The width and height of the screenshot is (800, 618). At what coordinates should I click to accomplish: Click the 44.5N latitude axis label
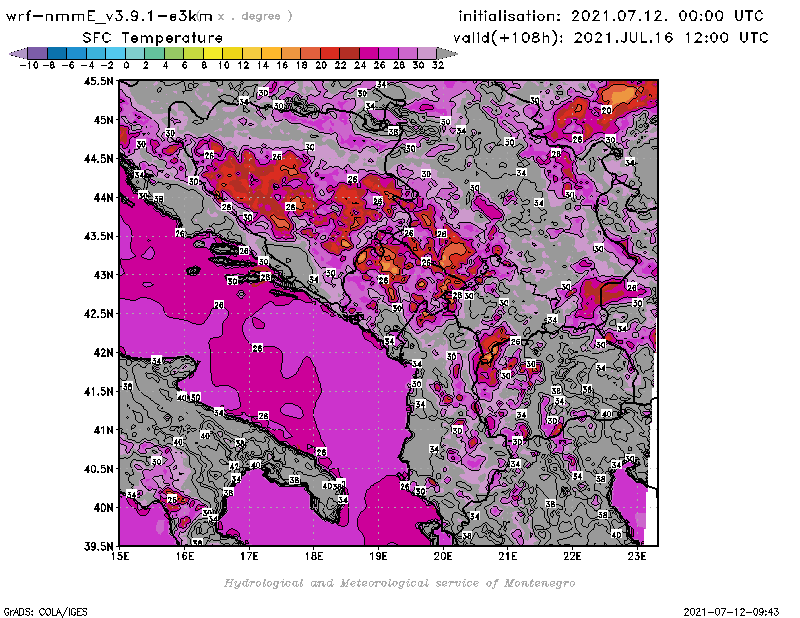[x=98, y=159]
